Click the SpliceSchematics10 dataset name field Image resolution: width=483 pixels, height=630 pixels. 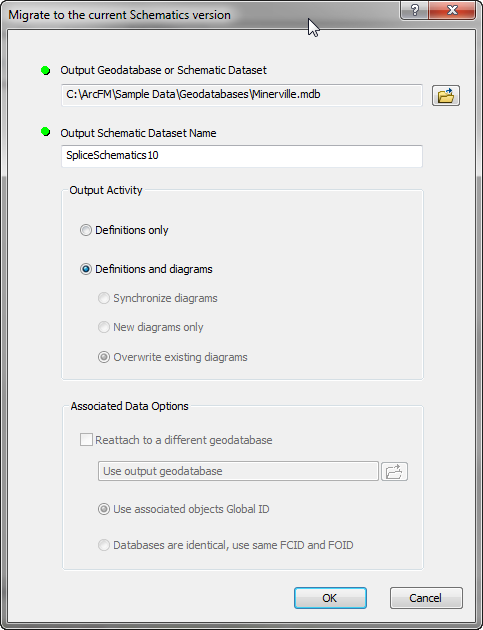[242, 156]
